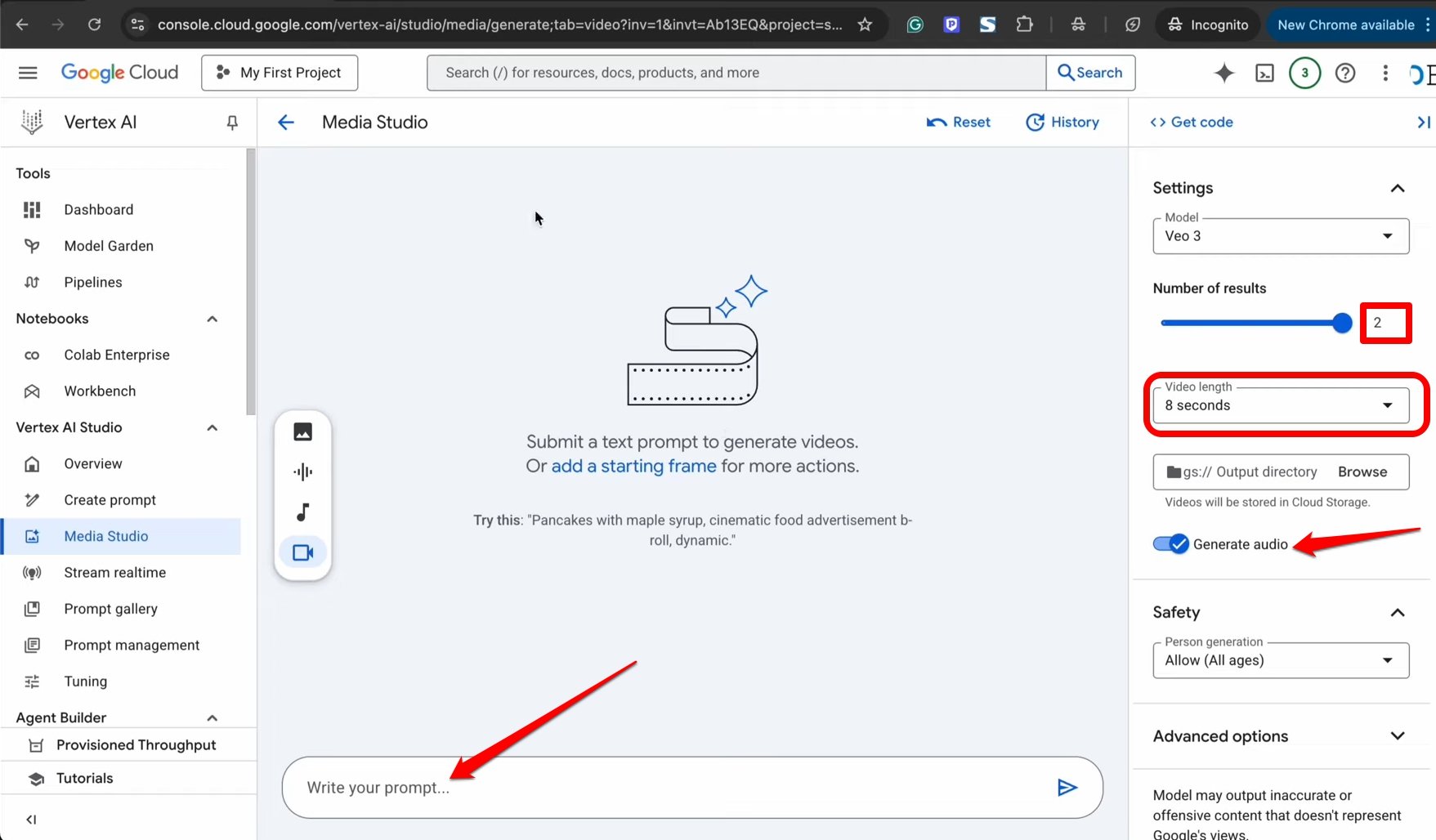Viewport: 1436px width, 840px height.
Task: Open the Incognito profile indicator
Action: pyautogui.click(x=1208, y=25)
